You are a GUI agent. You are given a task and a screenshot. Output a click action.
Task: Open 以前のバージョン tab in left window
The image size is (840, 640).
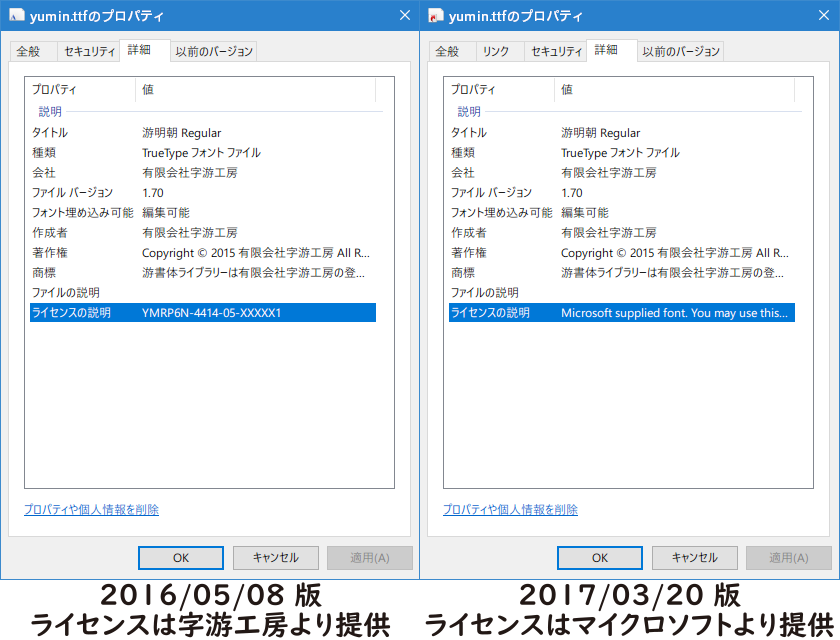click(x=214, y=51)
